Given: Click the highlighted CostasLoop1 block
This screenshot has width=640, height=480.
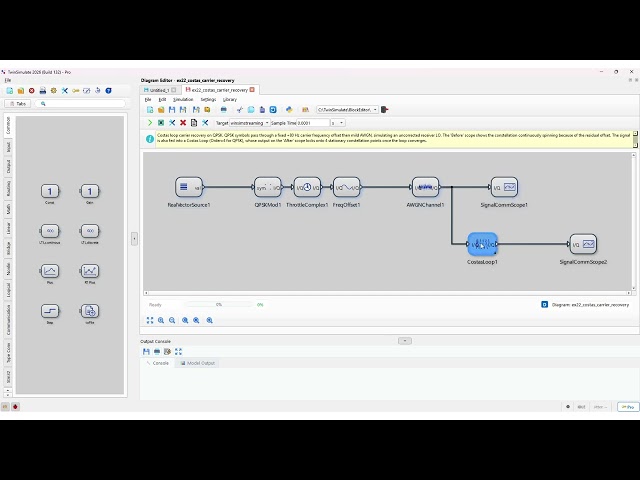Looking at the screenshot, I should (x=482, y=244).
